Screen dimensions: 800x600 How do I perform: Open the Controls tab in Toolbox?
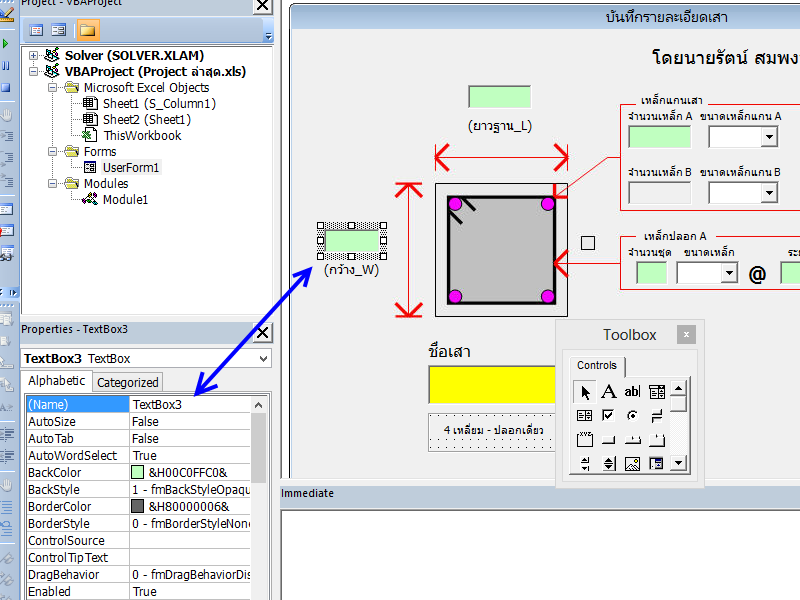tap(597, 366)
